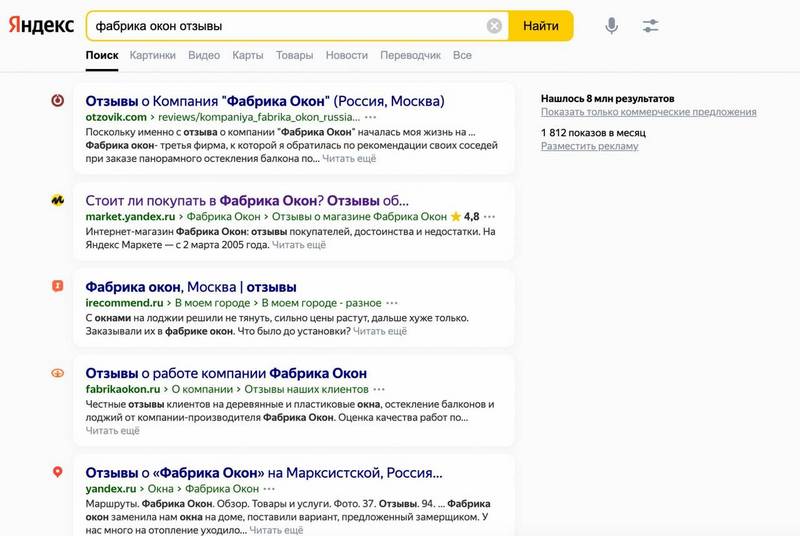Viewport: 800px width, 536px height.
Task: Open result Отзывы о Компания "Фабрика Окон" (Россия, Москва)
Action: 265,101
